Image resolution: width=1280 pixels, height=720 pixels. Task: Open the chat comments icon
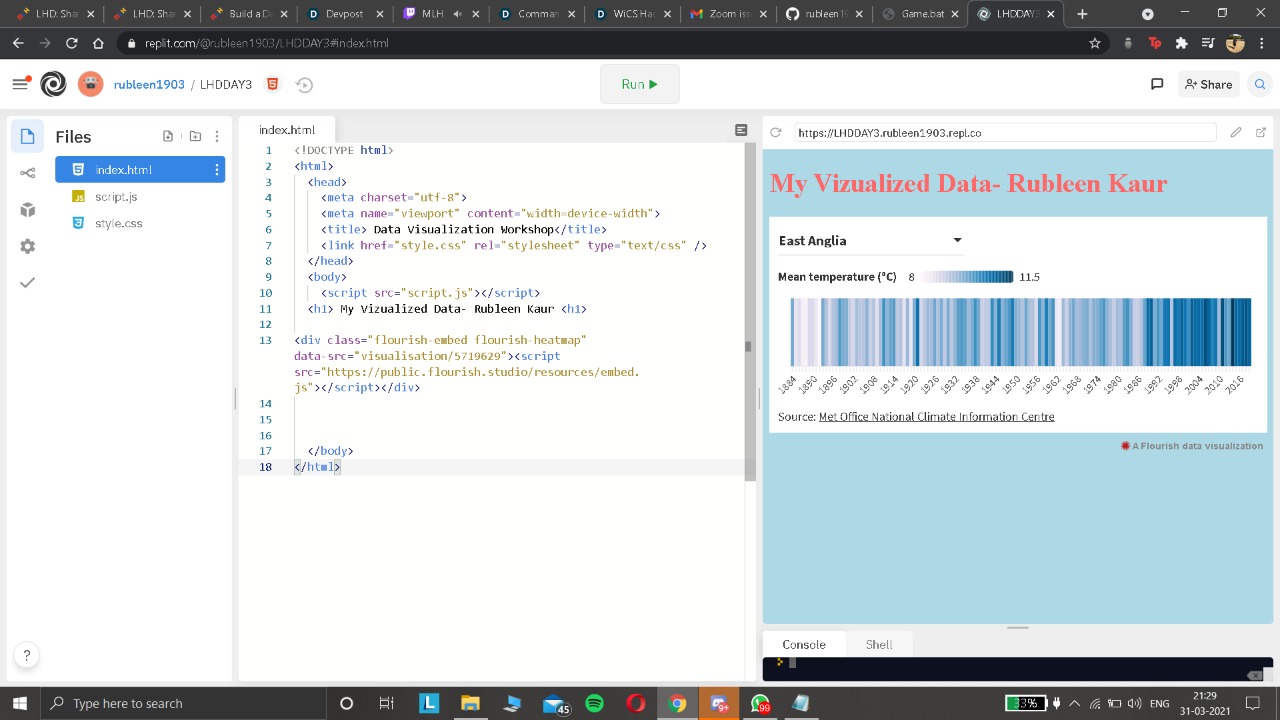point(1157,84)
